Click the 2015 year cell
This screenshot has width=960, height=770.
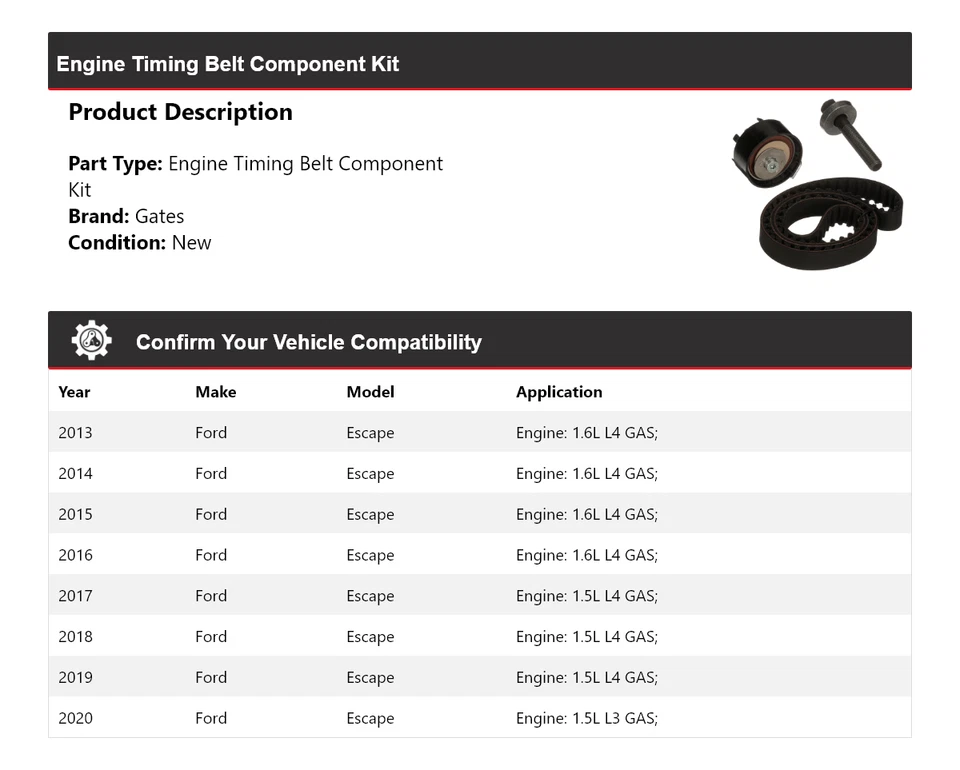click(75, 515)
